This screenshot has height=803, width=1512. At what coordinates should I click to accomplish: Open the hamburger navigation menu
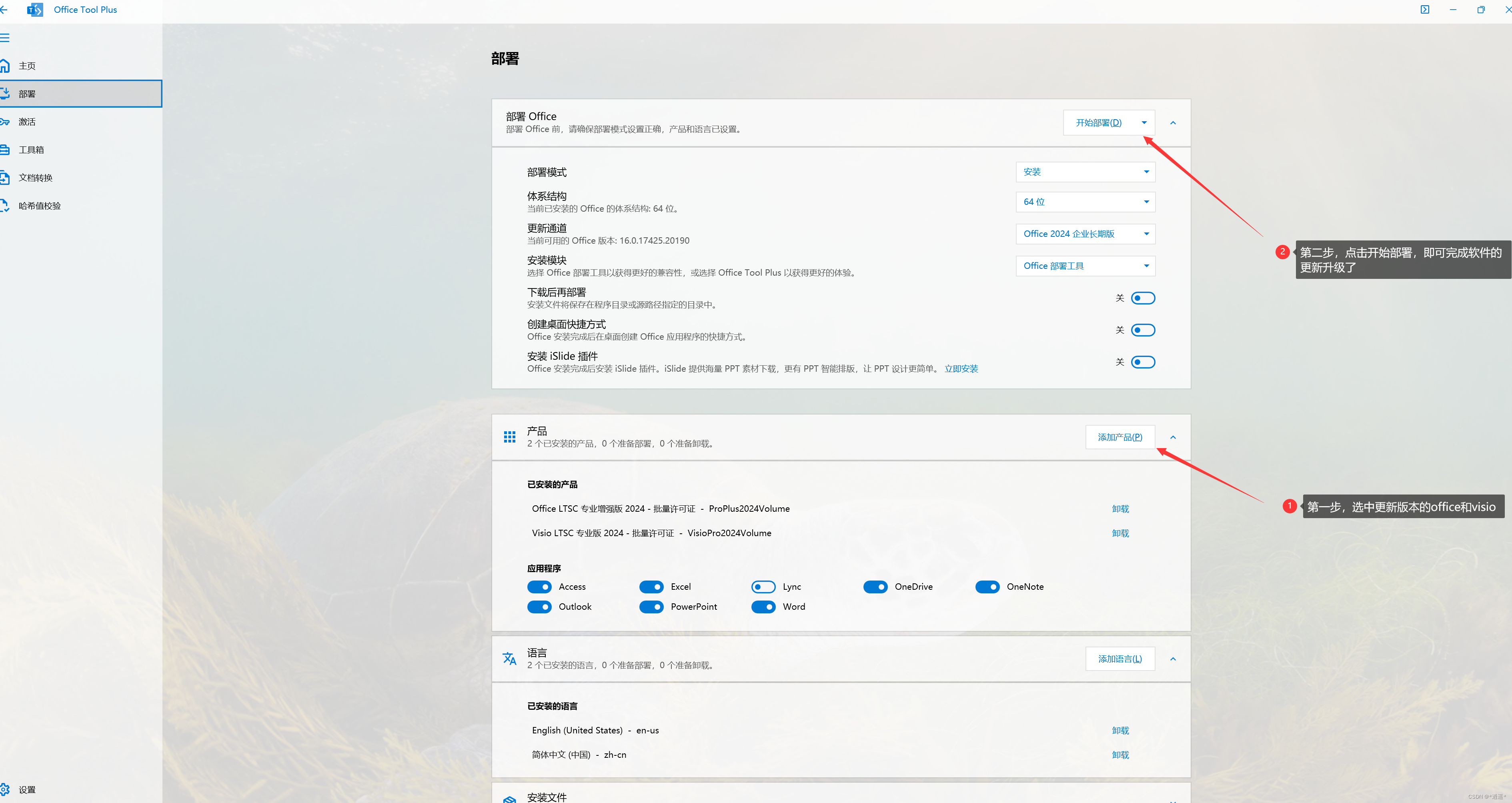tap(5, 38)
